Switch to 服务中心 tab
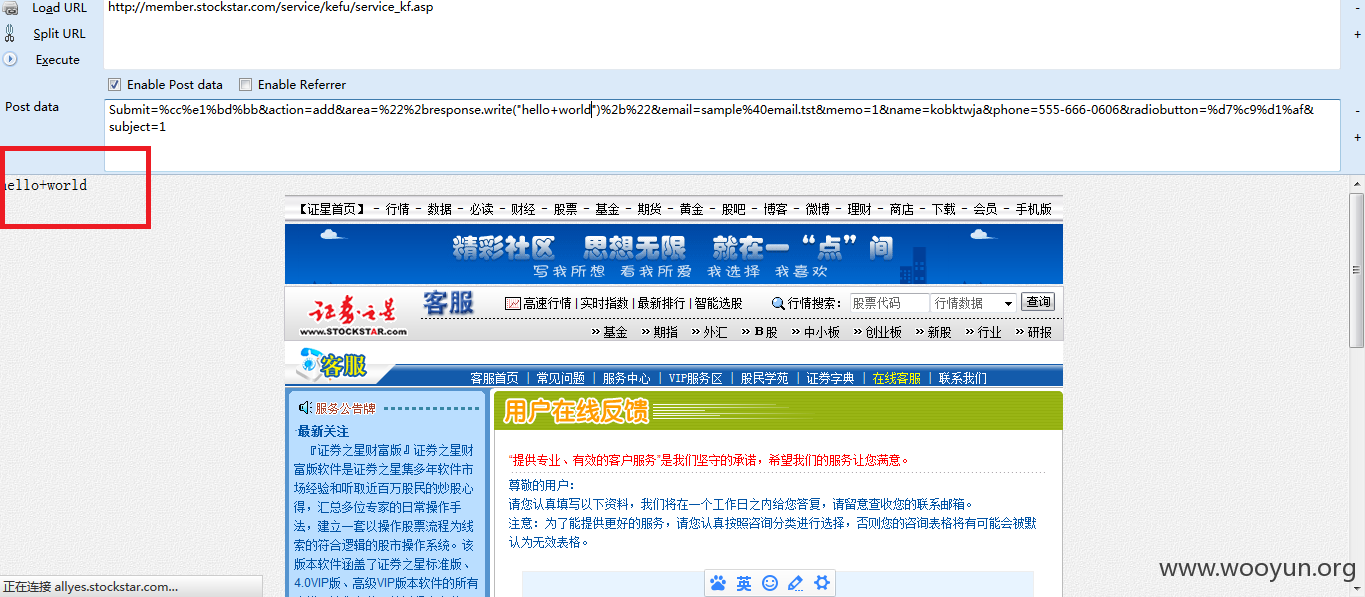 (x=626, y=378)
